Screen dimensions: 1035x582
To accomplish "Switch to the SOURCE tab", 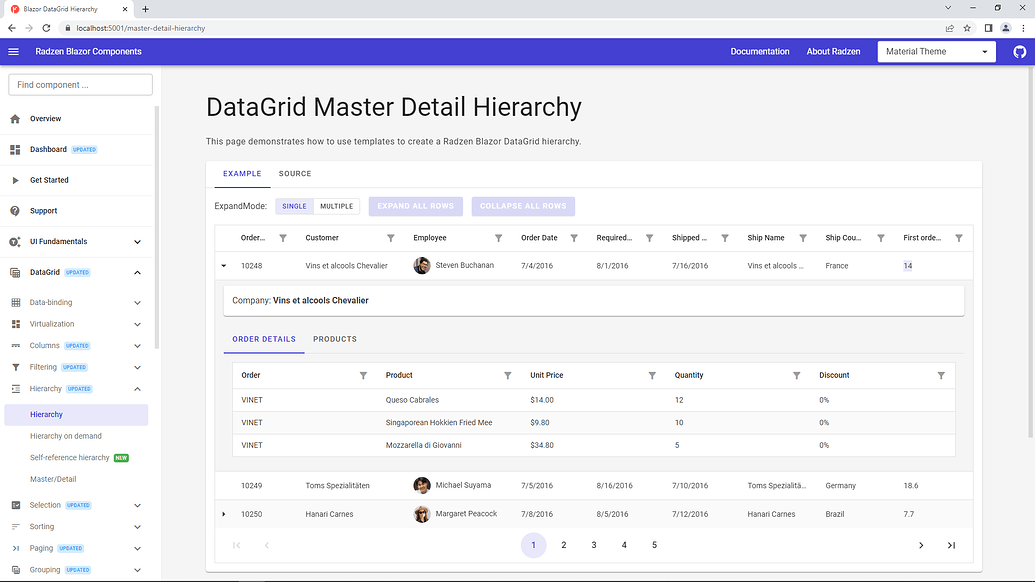I will [295, 173].
